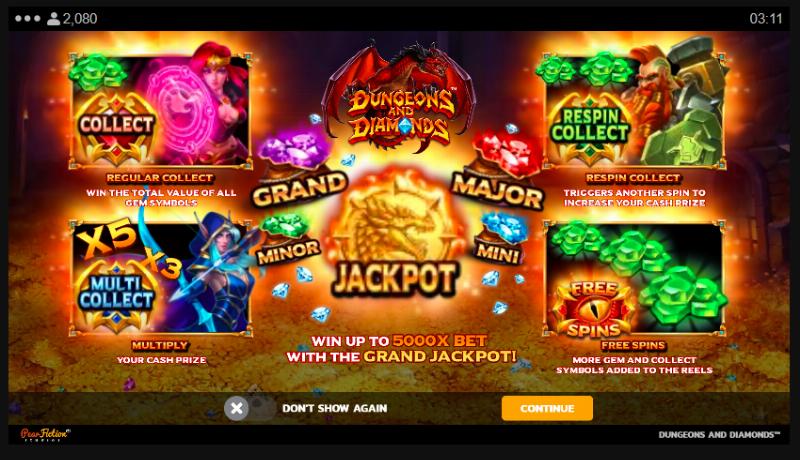Click the Major red gem icon

(506, 154)
